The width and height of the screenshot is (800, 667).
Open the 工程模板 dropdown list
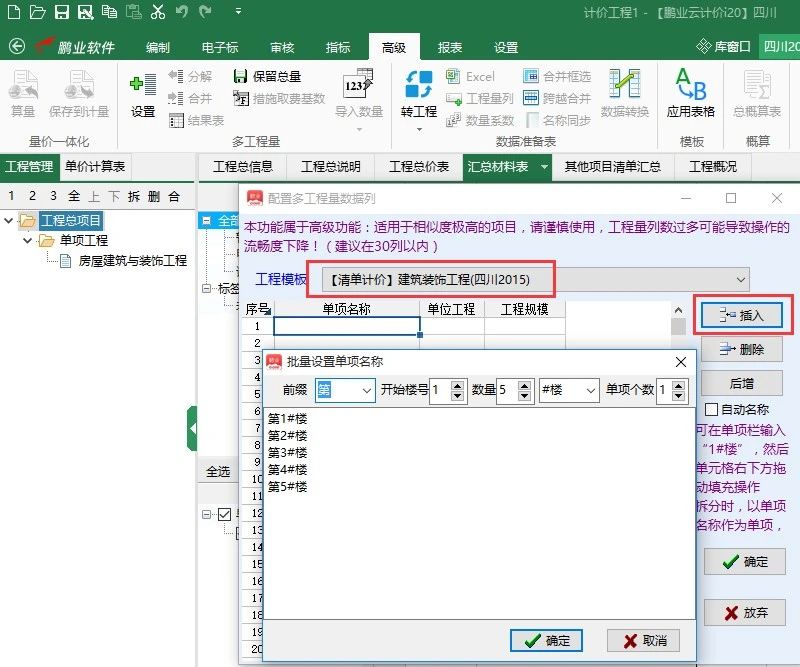click(740, 279)
